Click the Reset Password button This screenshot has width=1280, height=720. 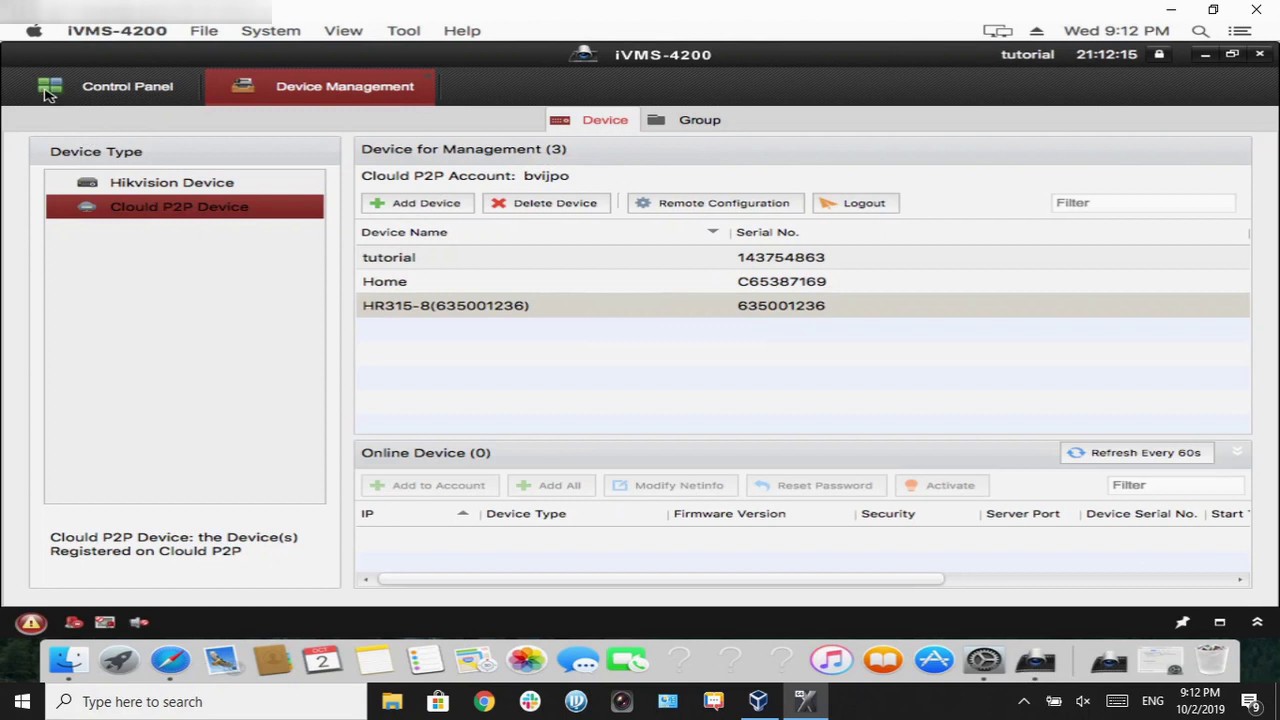click(x=816, y=485)
